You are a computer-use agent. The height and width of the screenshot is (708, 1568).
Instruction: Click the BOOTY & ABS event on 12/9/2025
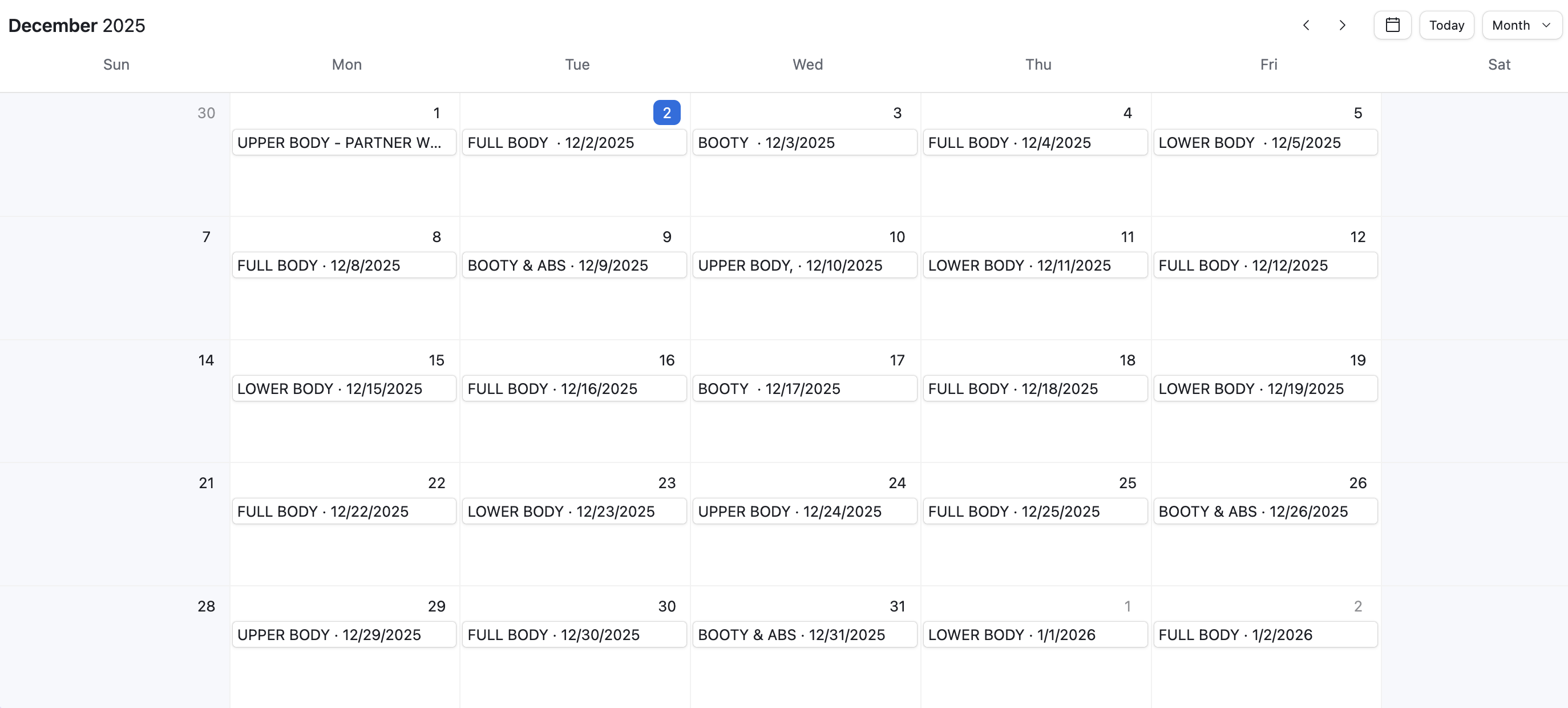(x=574, y=265)
